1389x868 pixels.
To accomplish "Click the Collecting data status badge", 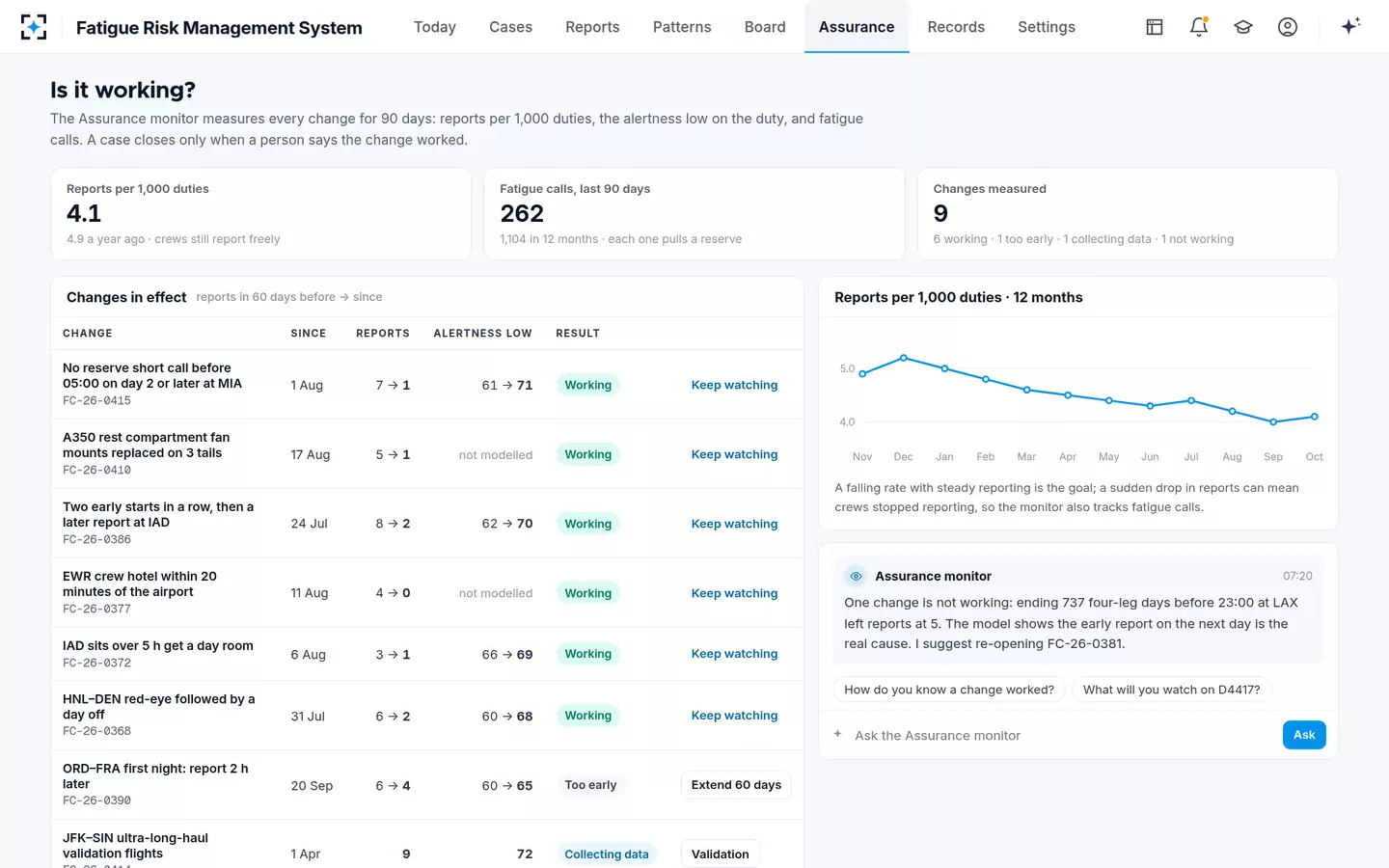I will [607, 854].
